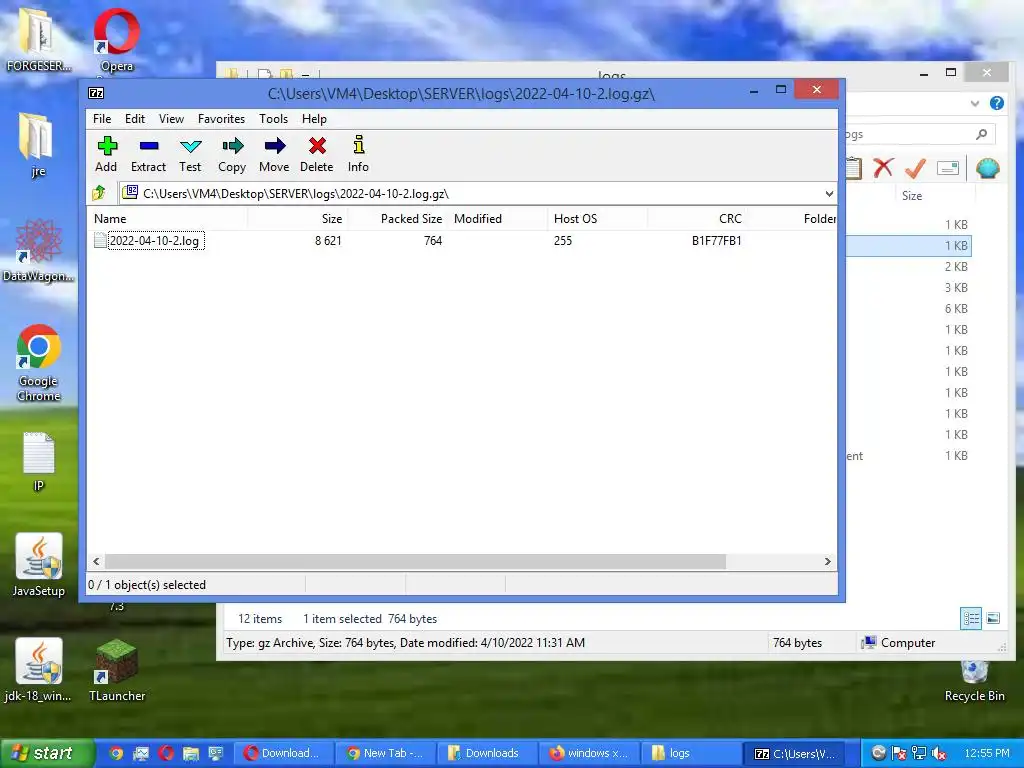The image size is (1024, 768).
Task: Open the Opera desktop shortcut
Action: [x=117, y=39]
